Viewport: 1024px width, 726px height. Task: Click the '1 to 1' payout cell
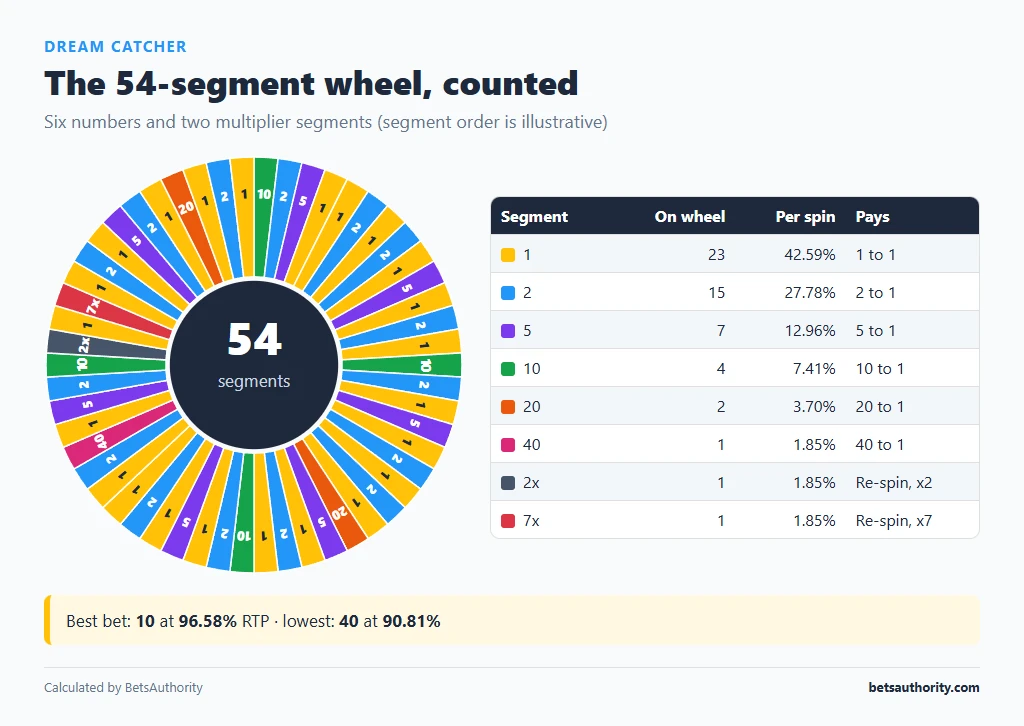tap(875, 255)
